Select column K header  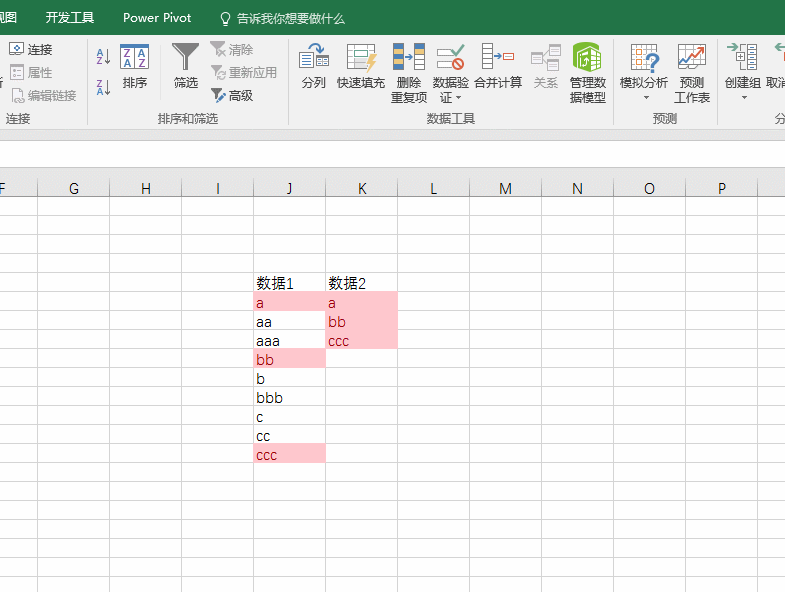(x=362, y=188)
